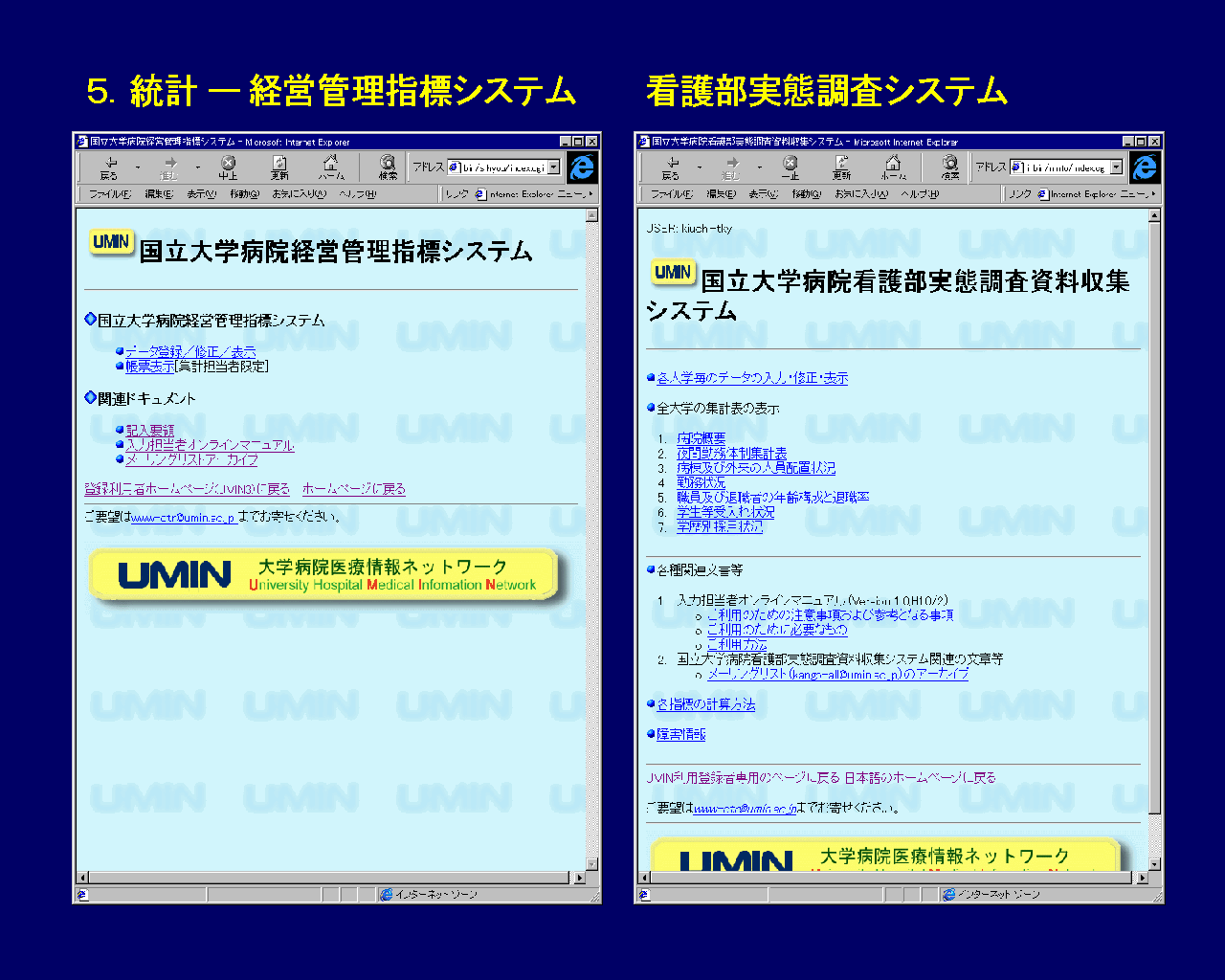Open the ファイル(F) menu in the left browser
Image resolution: width=1225 pixels, height=980 pixels.
click(109, 194)
